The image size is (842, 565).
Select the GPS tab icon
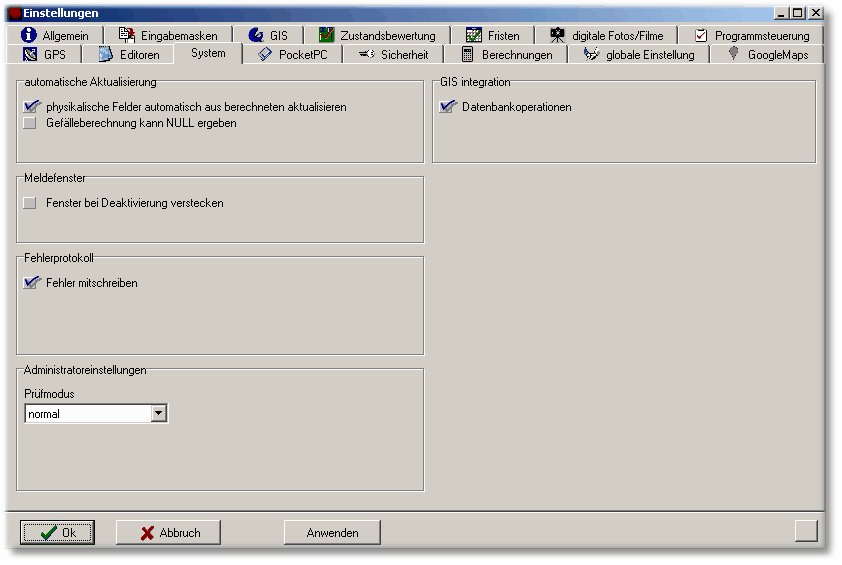coord(30,54)
